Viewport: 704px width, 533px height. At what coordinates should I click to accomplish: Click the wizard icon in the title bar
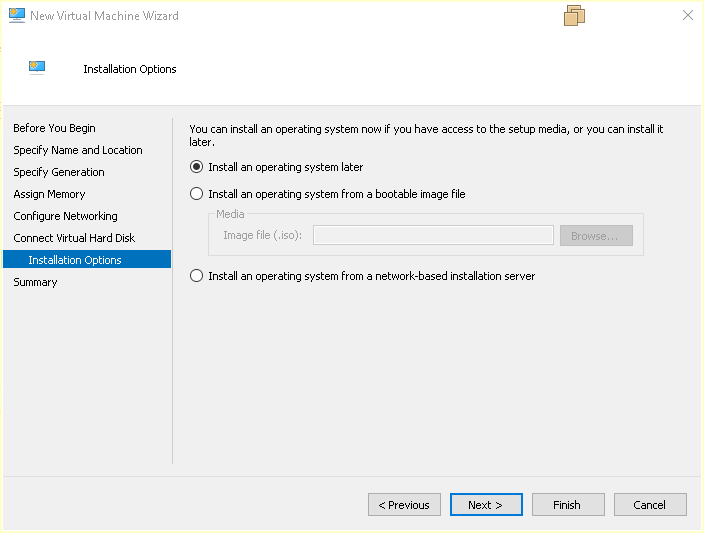(17, 16)
